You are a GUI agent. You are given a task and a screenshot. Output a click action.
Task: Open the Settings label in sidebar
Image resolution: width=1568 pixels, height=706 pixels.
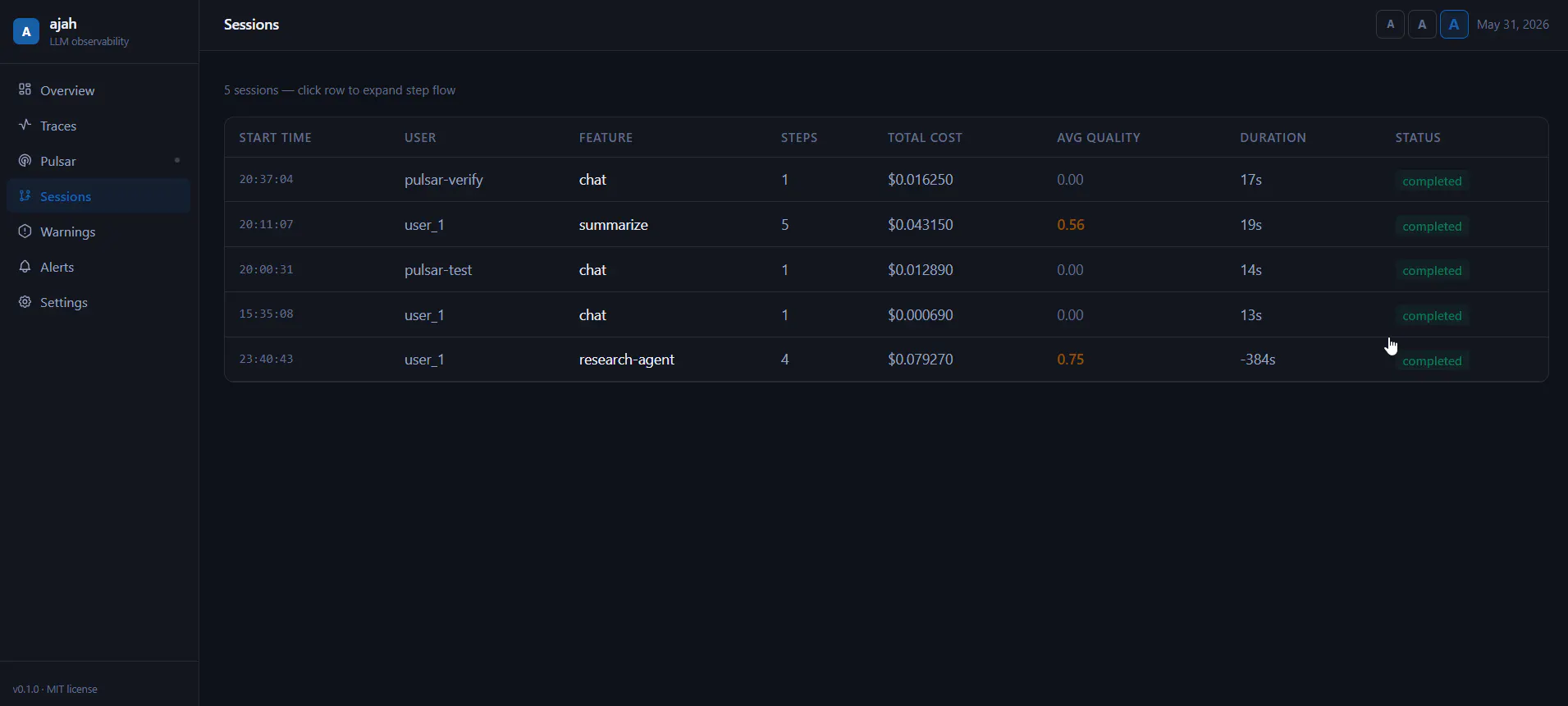click(64, 302)
